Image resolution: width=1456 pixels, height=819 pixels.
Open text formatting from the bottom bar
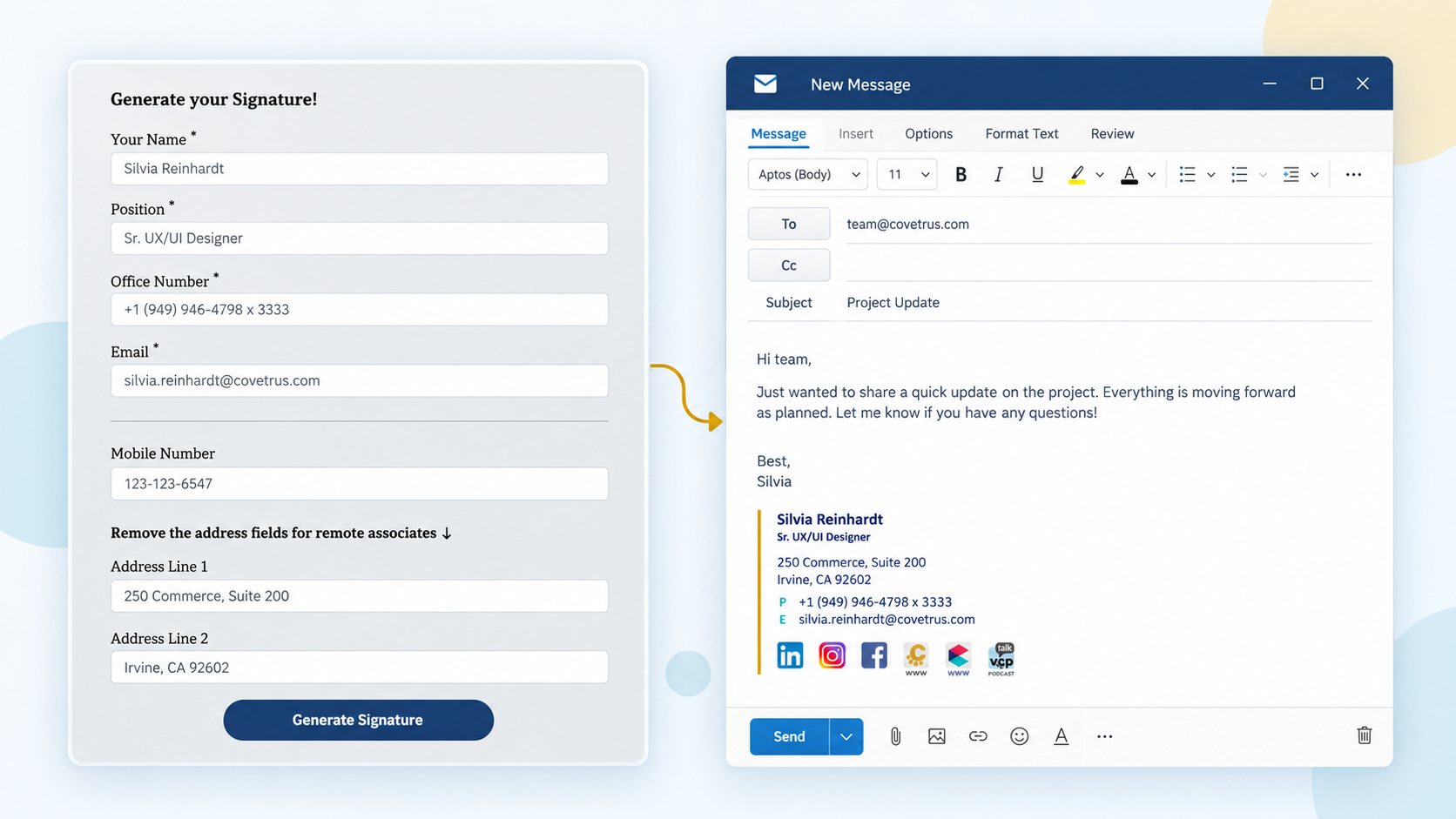point(1061,736)
